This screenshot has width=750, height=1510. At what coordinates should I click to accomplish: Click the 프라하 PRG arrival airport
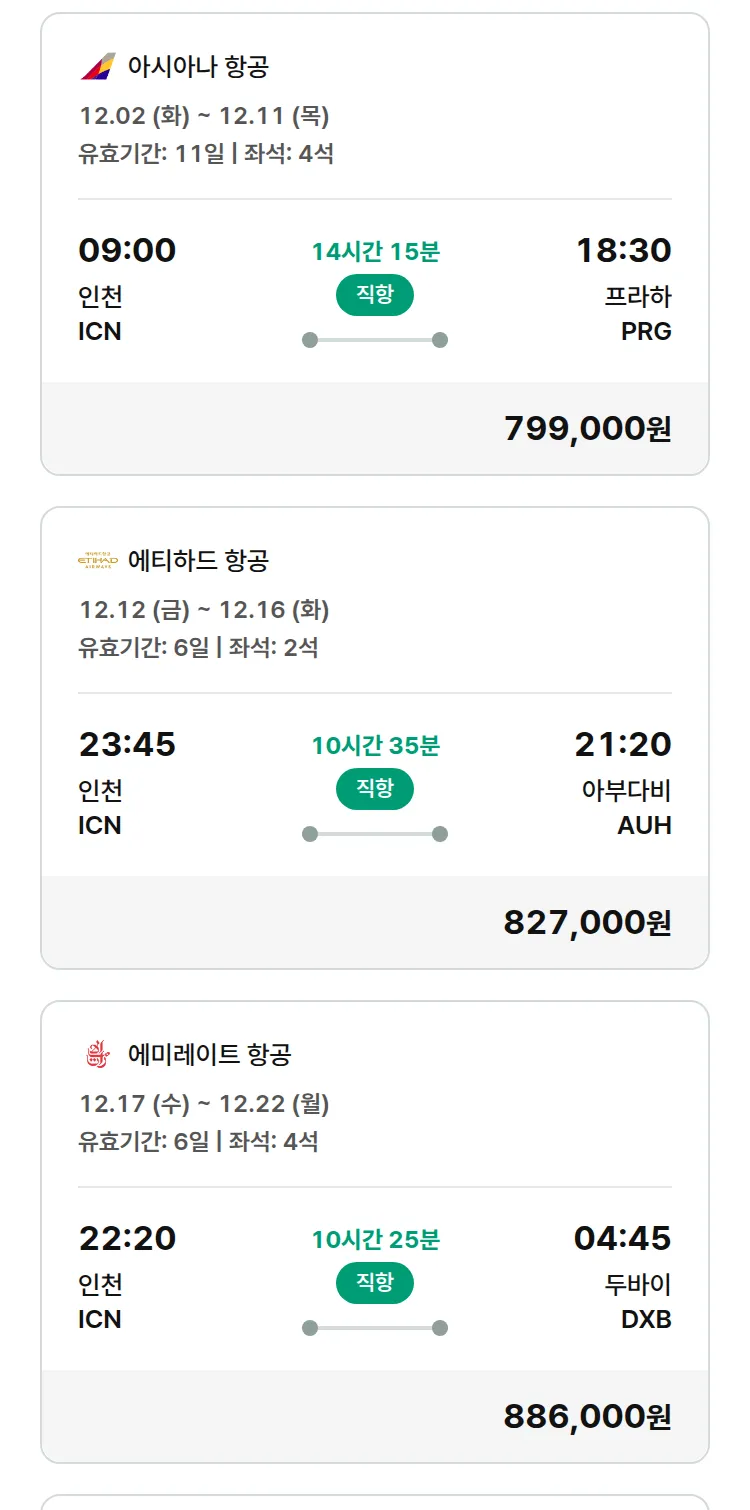pyautogui.click(x=638, y=314)
